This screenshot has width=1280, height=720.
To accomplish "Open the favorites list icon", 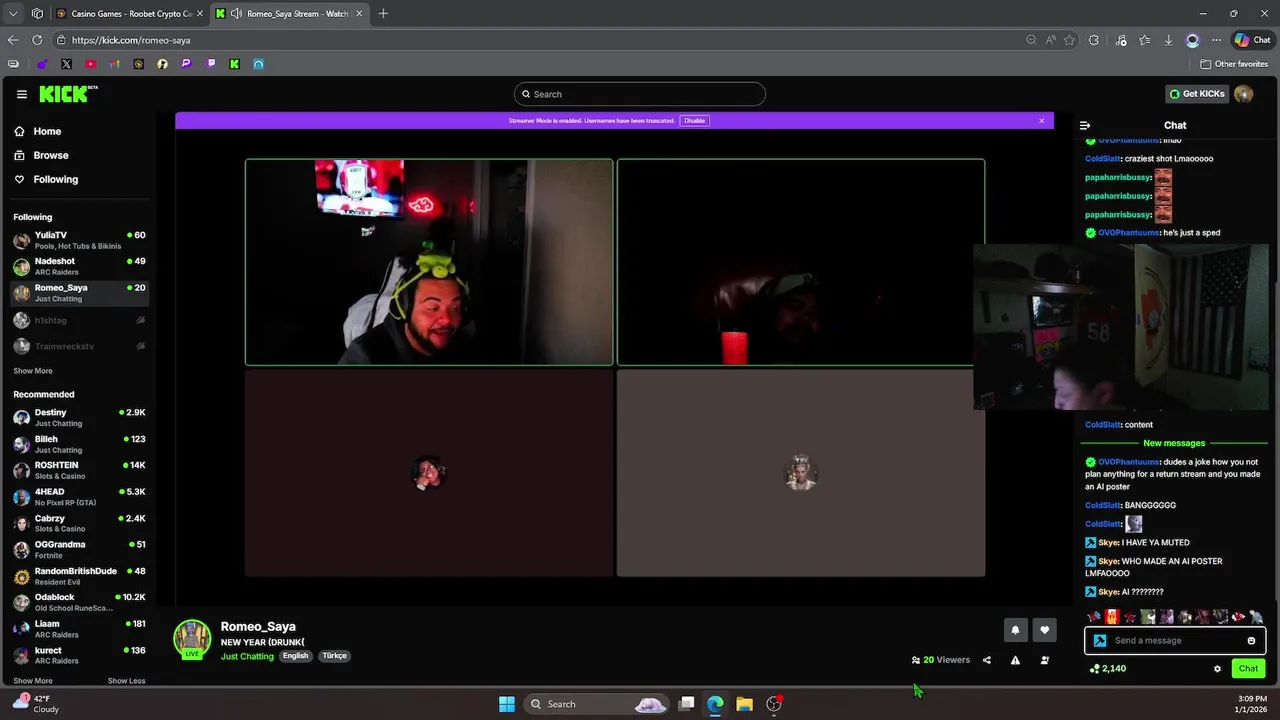I will point(1144,40).
